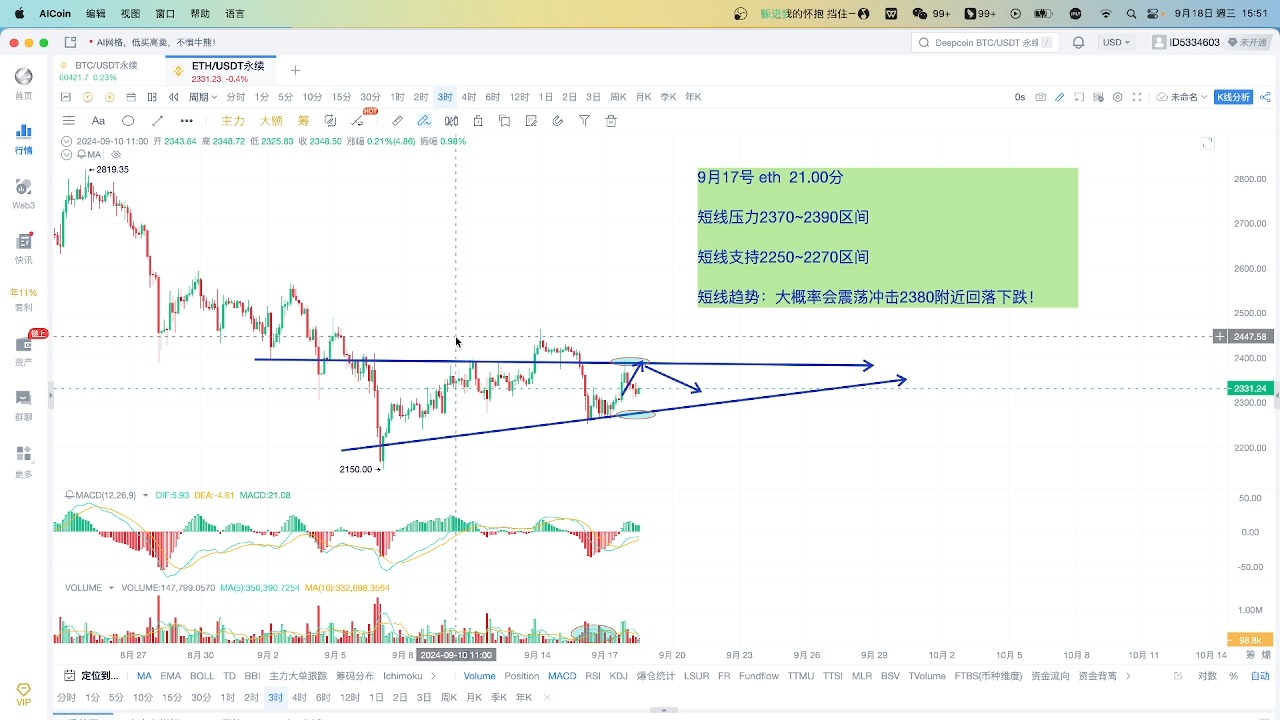Click the K线分析 button

click(x=1233, y=97)
